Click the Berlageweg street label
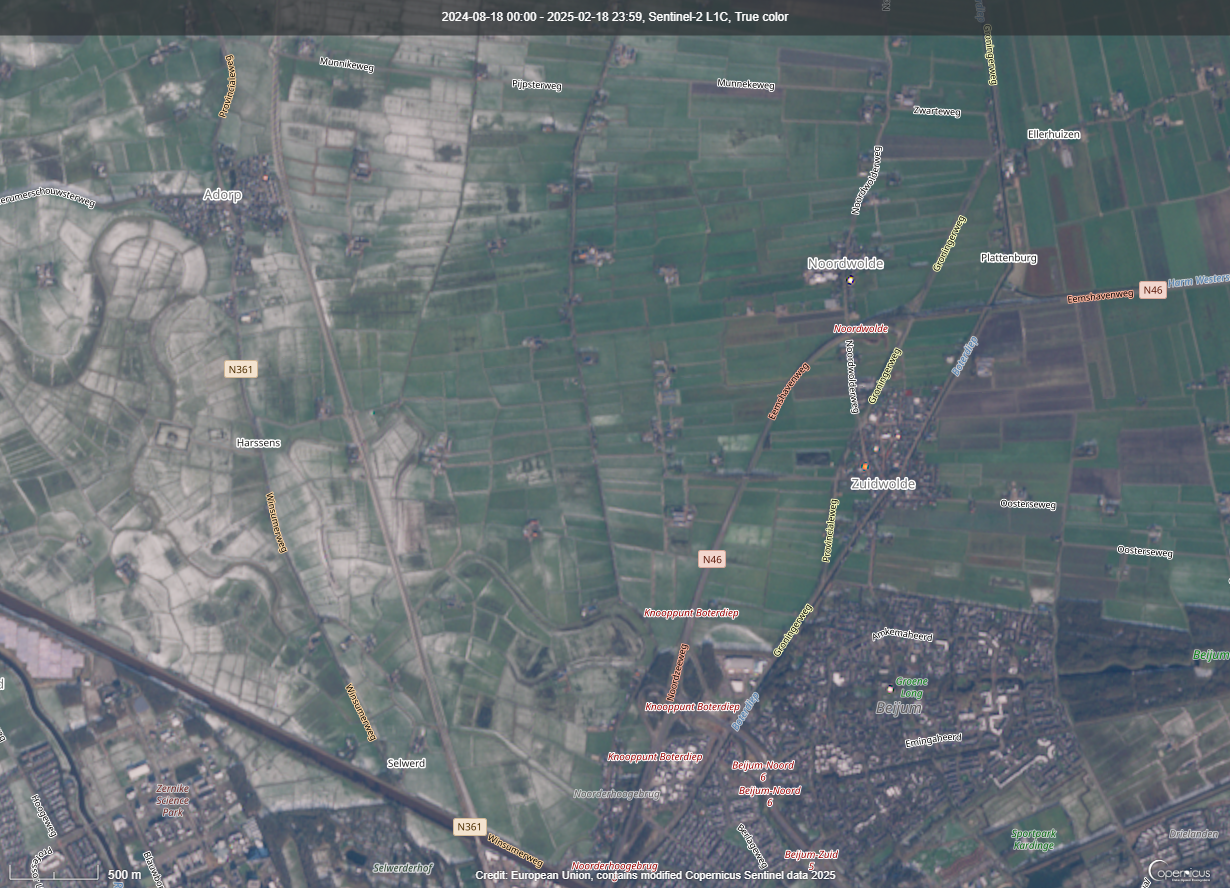This screenshot has height=888, width=1230. (x=753, y=847)
